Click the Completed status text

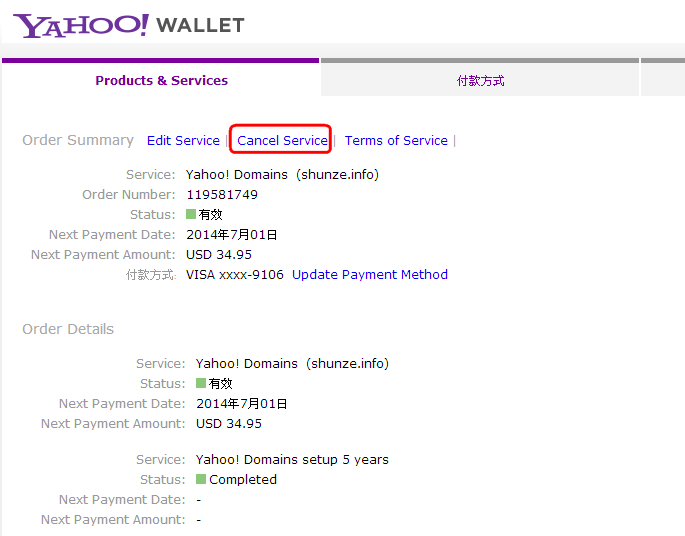click(x=243, y=480)
